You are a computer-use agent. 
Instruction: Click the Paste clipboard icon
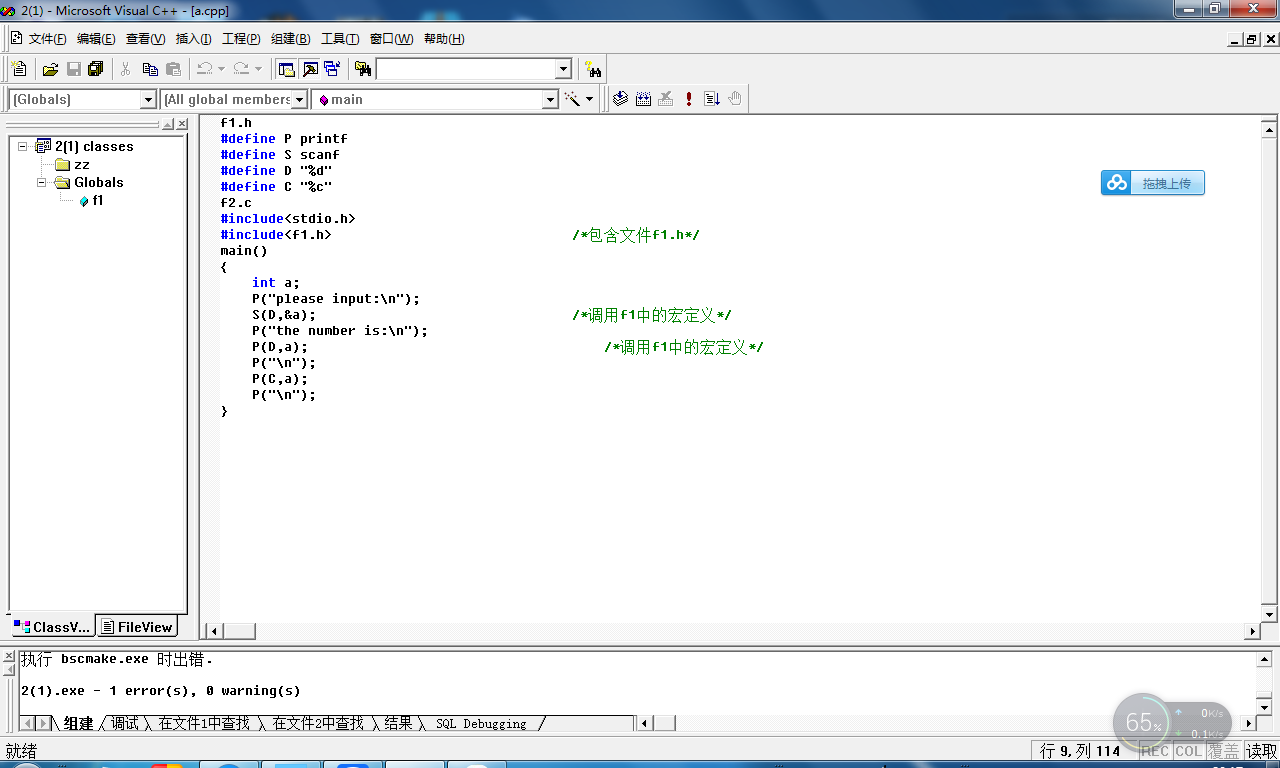coord(173,69)
